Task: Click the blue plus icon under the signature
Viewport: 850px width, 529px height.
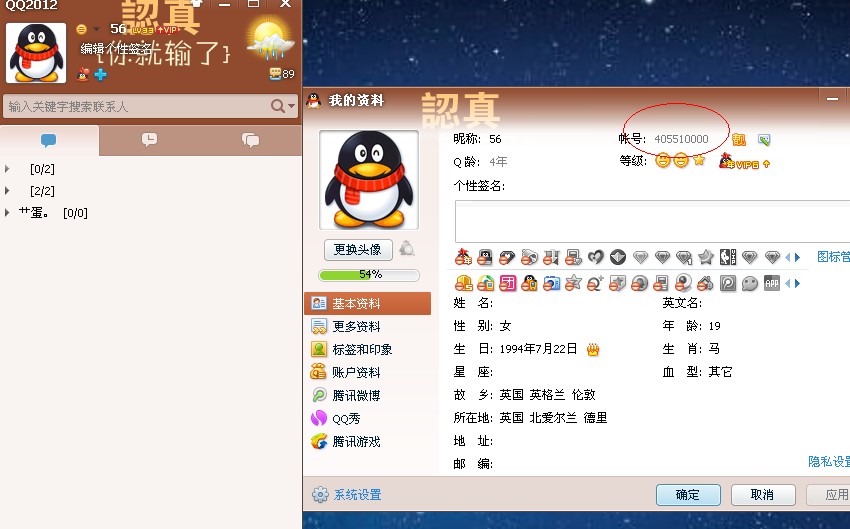Action: click(x=100, y=74)
